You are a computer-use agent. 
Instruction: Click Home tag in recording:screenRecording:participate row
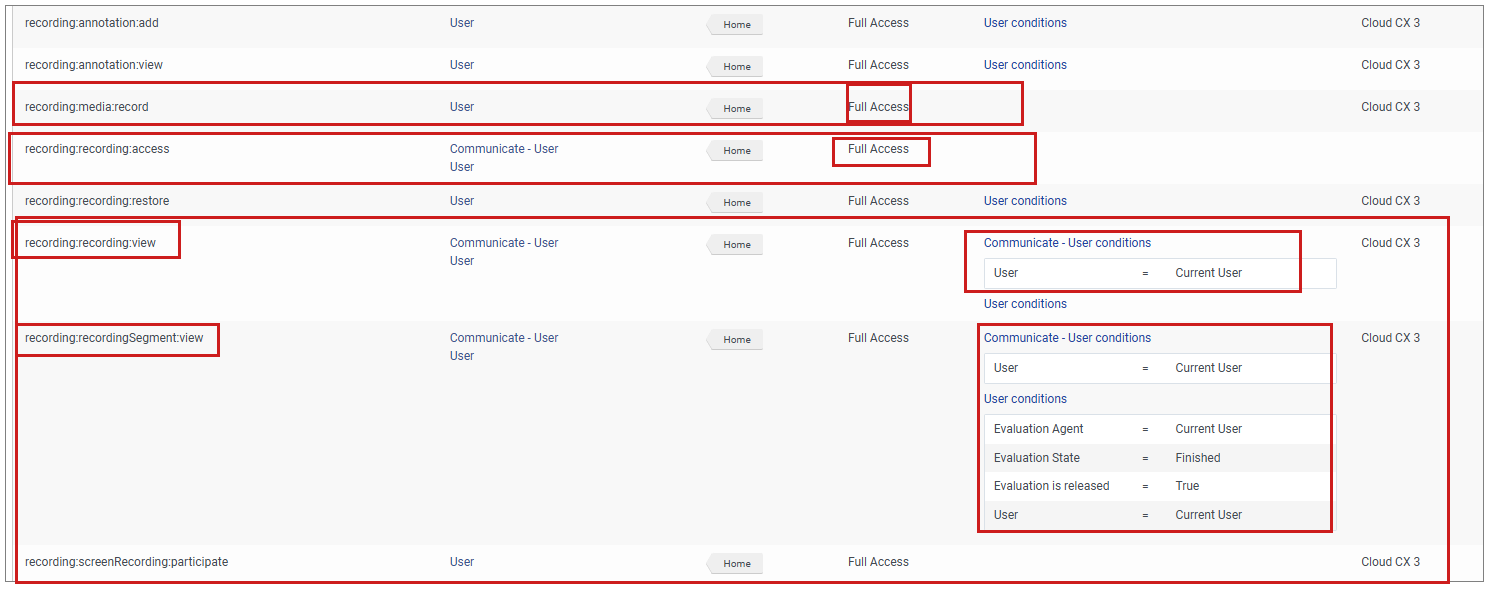tap(736, 564)
